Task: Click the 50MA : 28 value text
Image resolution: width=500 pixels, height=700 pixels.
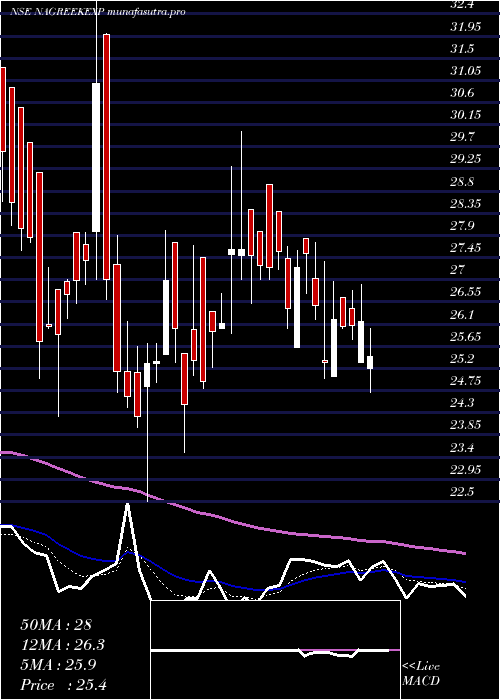Action: click(x=56, y=625)
